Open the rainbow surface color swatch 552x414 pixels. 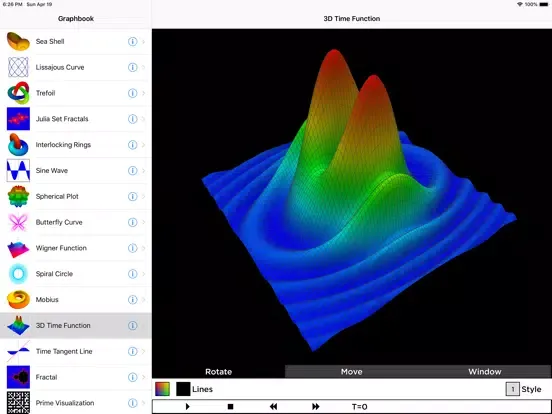click(162, 389)
